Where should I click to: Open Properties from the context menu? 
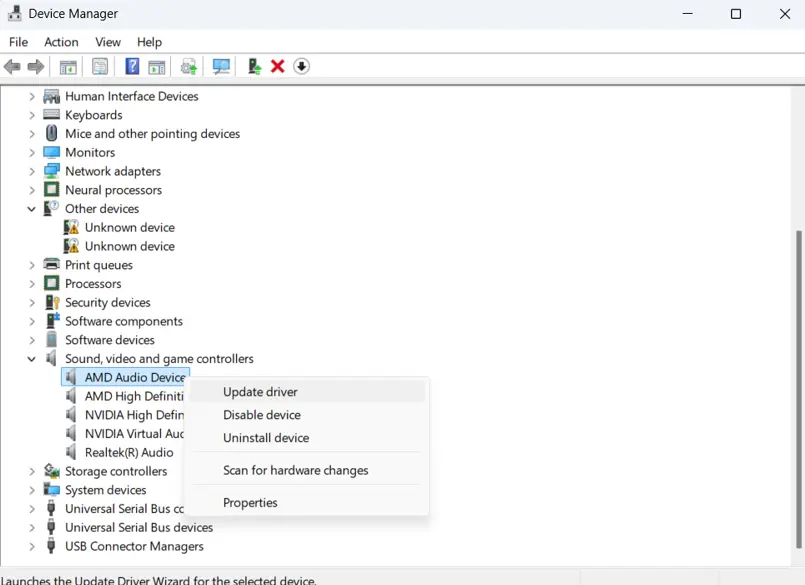[x=250, y=503]
